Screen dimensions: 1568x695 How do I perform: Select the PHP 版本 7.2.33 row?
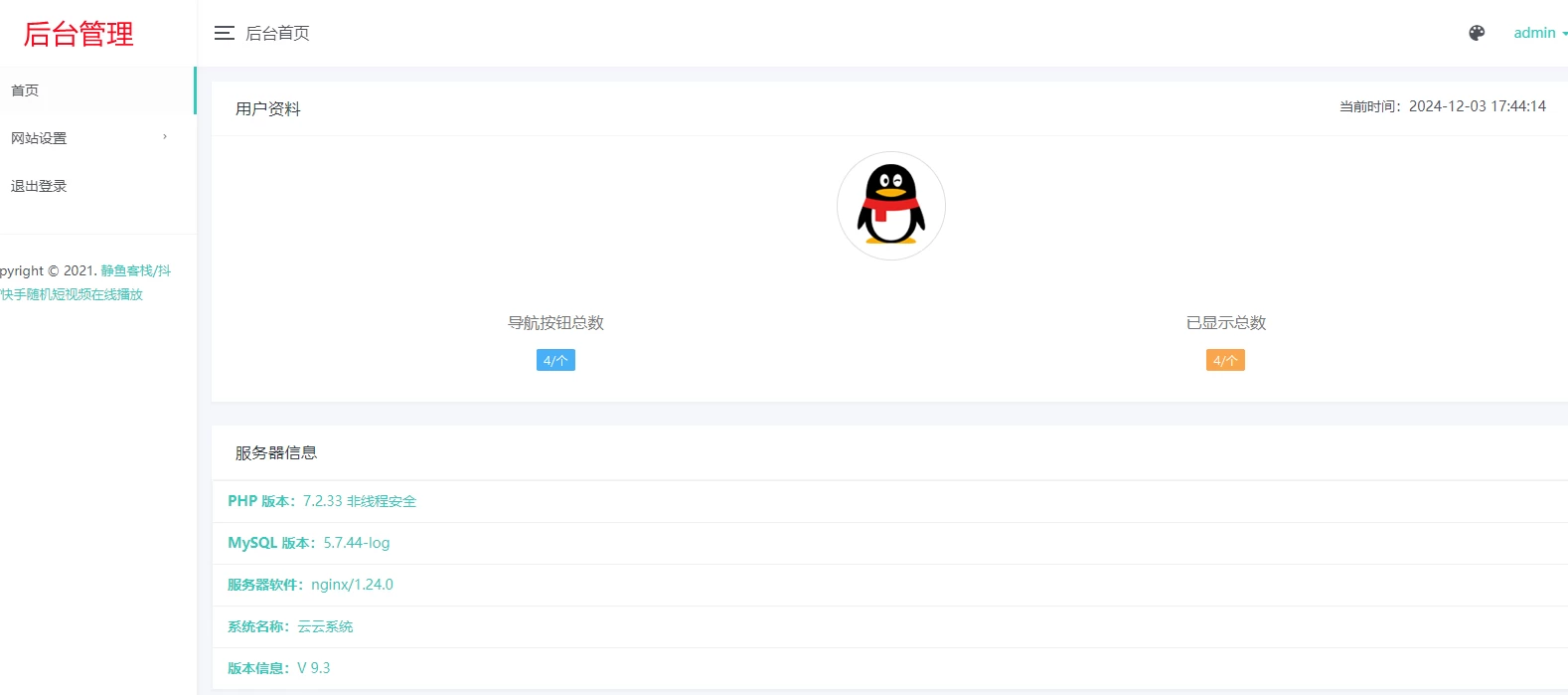(x=889, y=501)
